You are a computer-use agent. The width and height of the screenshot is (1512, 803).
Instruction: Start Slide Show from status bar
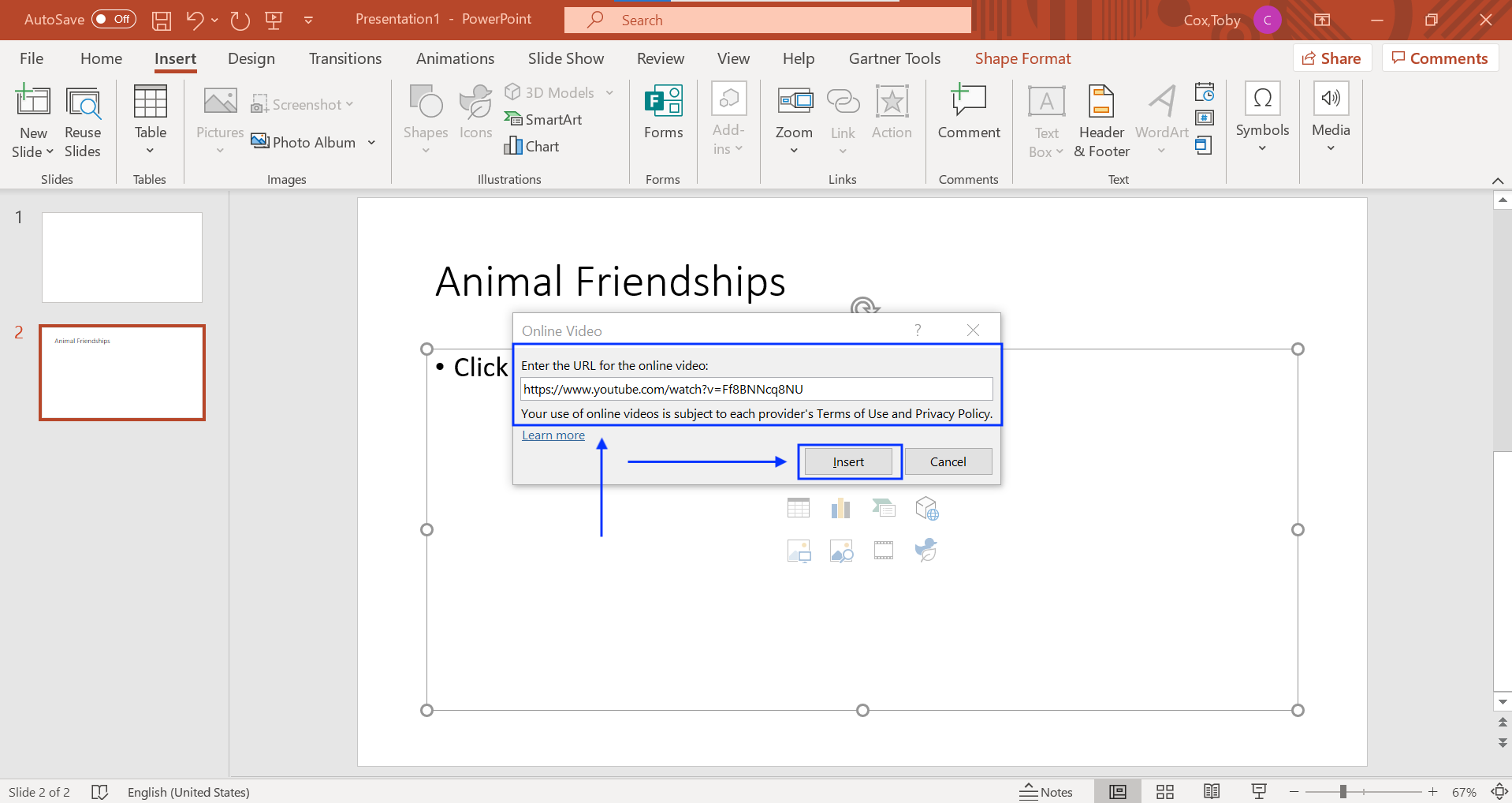tap(1259, 791)
